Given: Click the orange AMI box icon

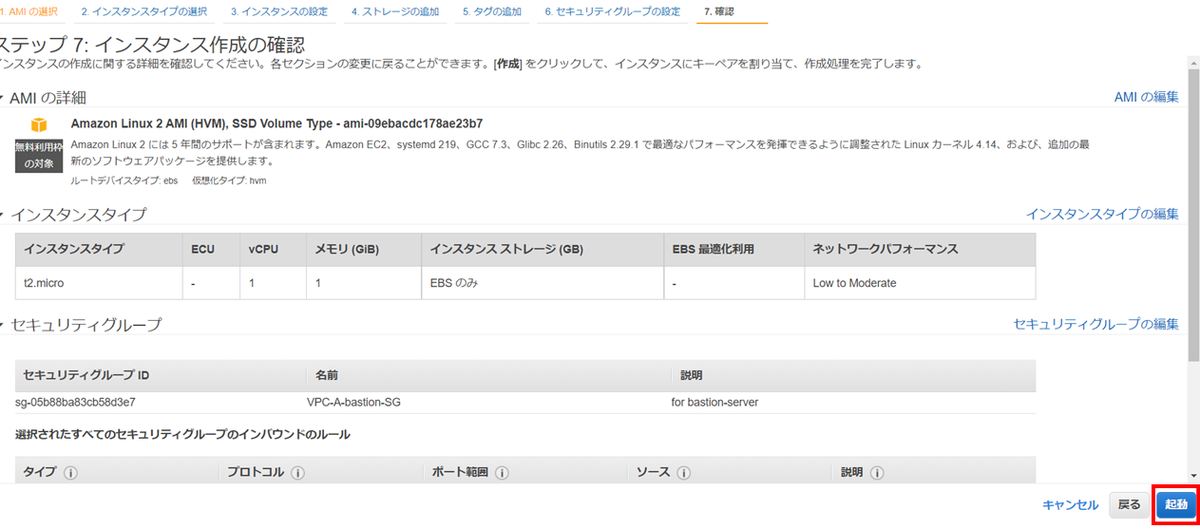Looking at the screenshot, I should click(x=39, y=125).
